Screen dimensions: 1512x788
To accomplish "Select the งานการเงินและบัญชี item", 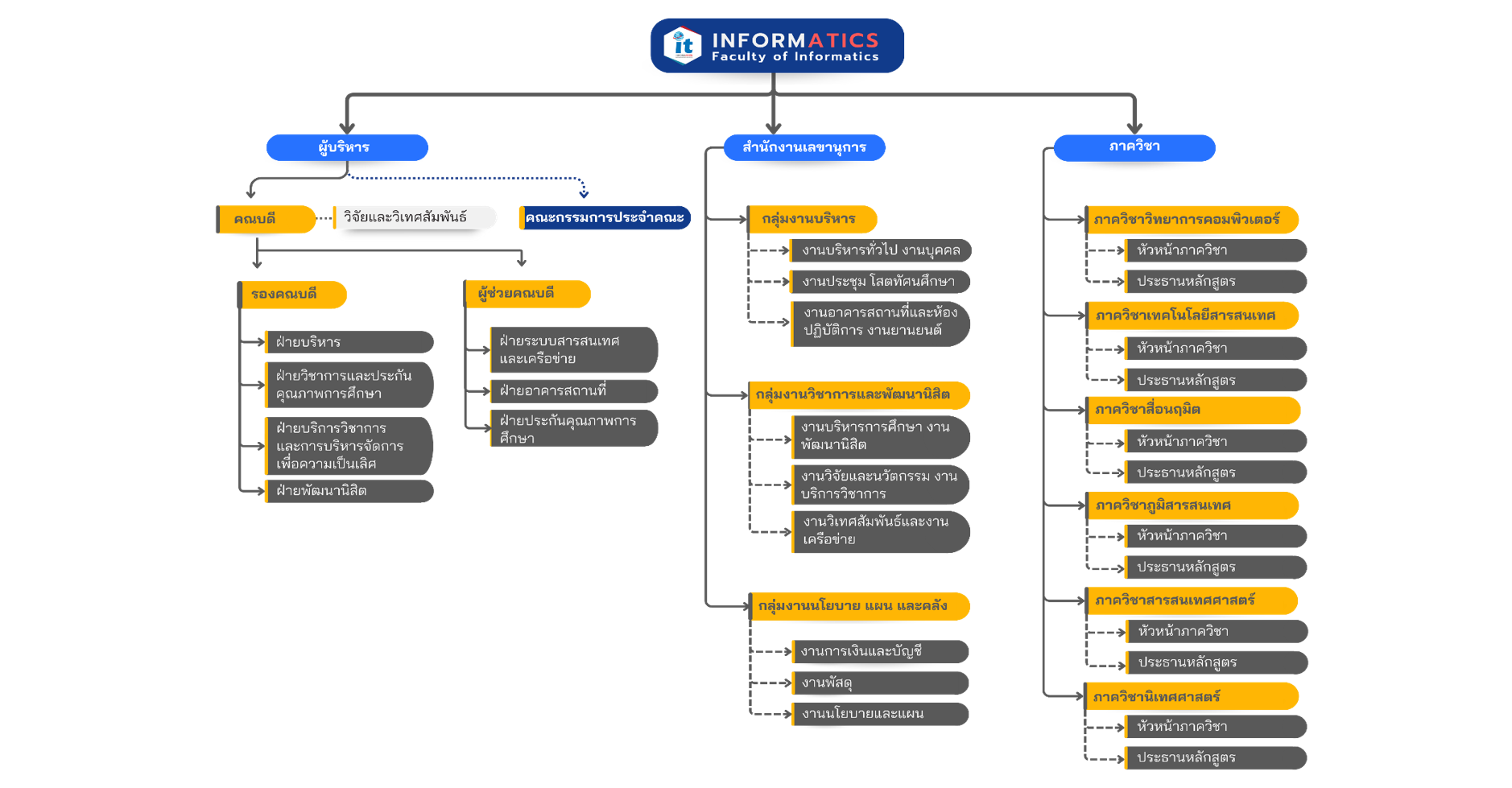I will coord(880,652).
